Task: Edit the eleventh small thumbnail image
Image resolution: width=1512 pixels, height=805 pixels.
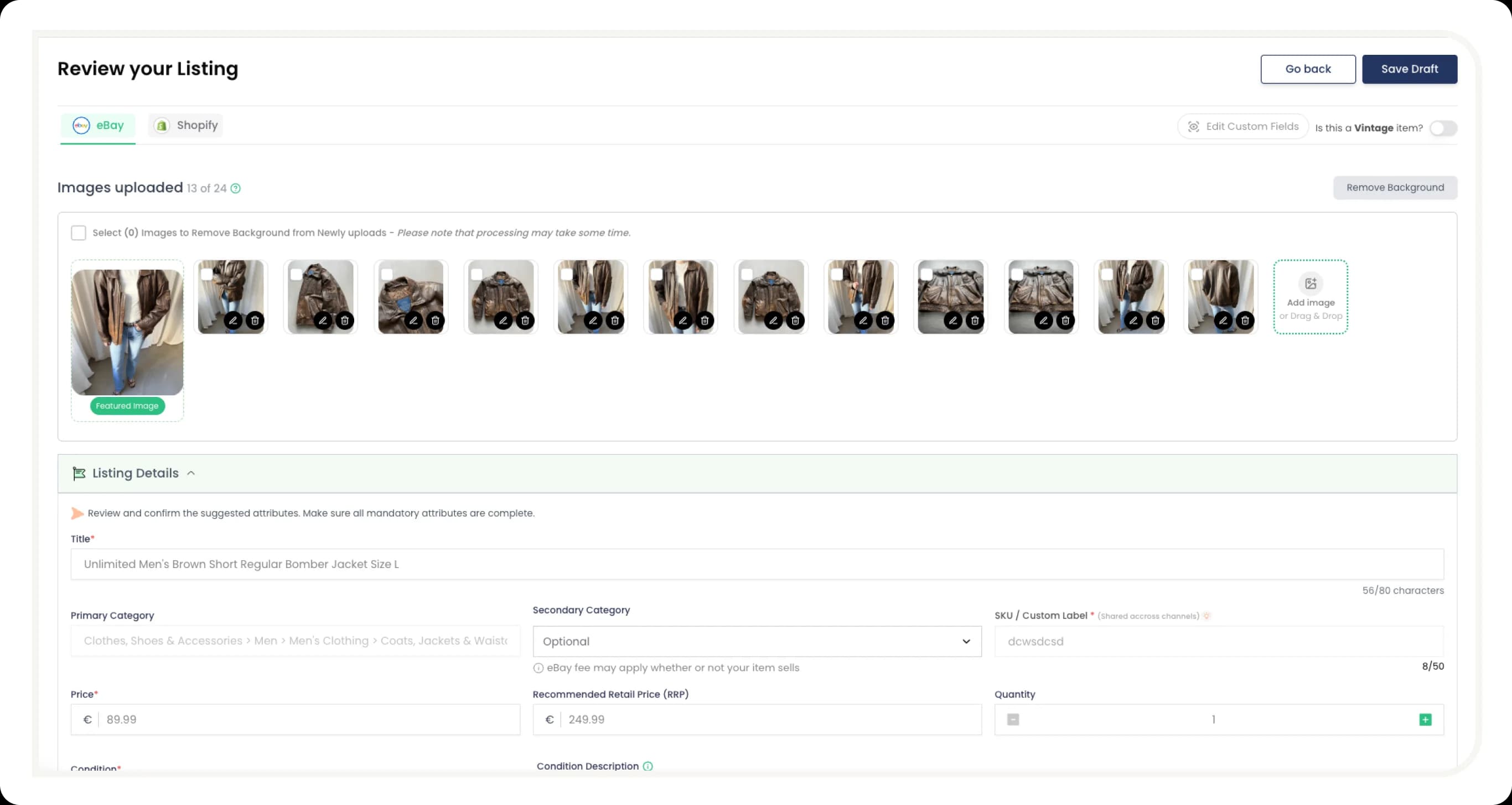Action: (1133, 321)
